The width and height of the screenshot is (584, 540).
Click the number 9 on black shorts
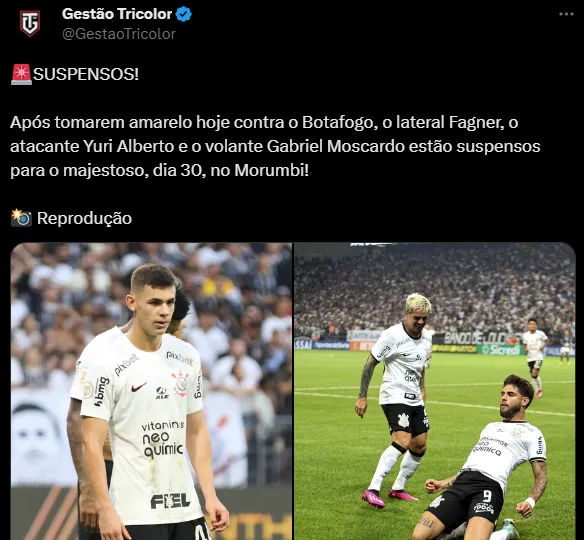(x=487, y=496)
